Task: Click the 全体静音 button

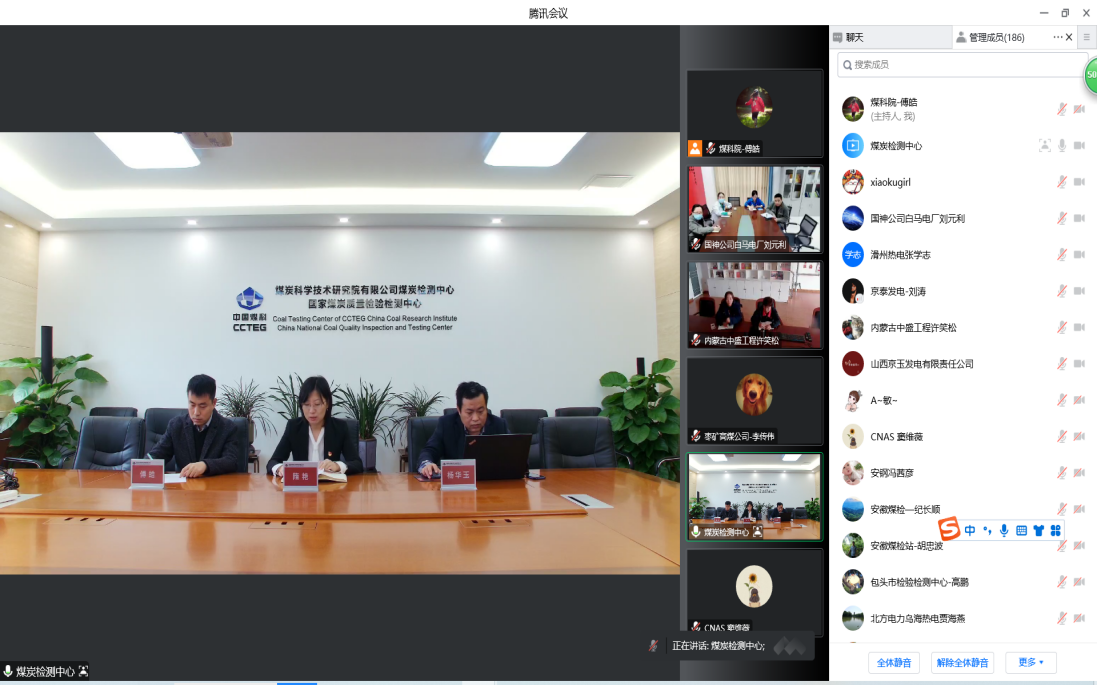Action: (x=894, y=663)
